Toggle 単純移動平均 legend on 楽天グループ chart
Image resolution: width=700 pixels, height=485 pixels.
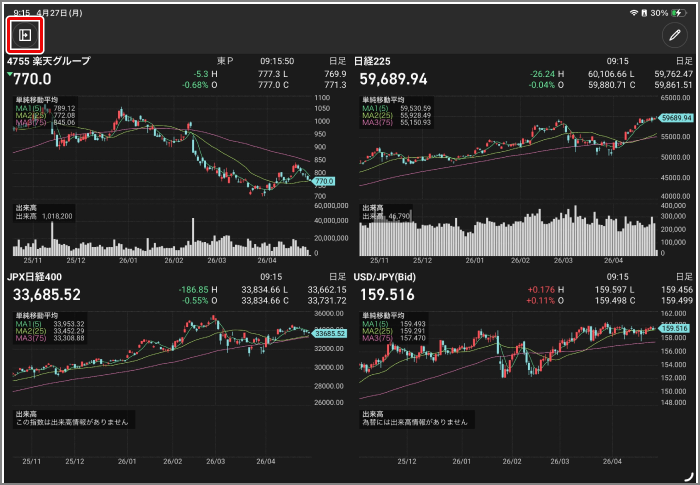click(34, 100)
